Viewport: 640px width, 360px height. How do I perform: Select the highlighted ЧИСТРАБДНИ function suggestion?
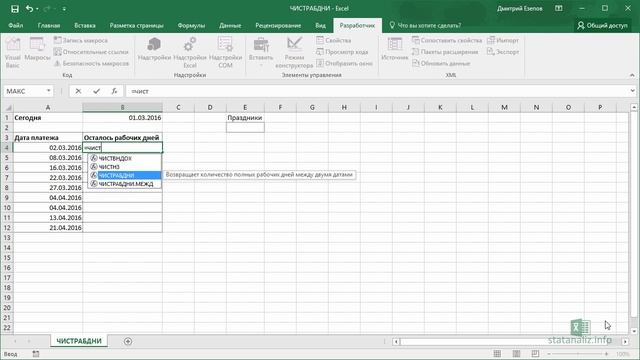point(125,175)
